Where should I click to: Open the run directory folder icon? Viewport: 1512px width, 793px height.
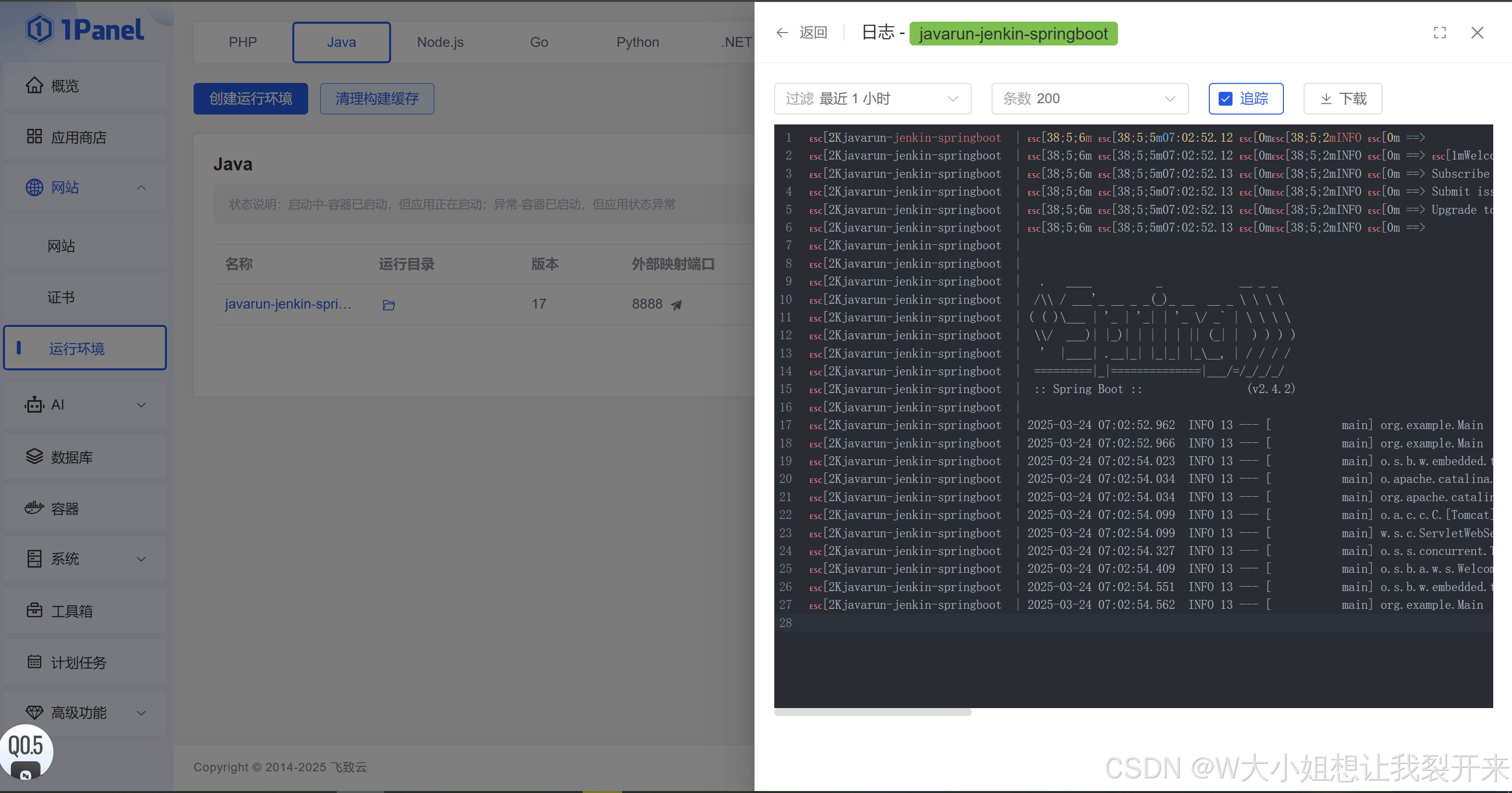click(x=389, y=305)
